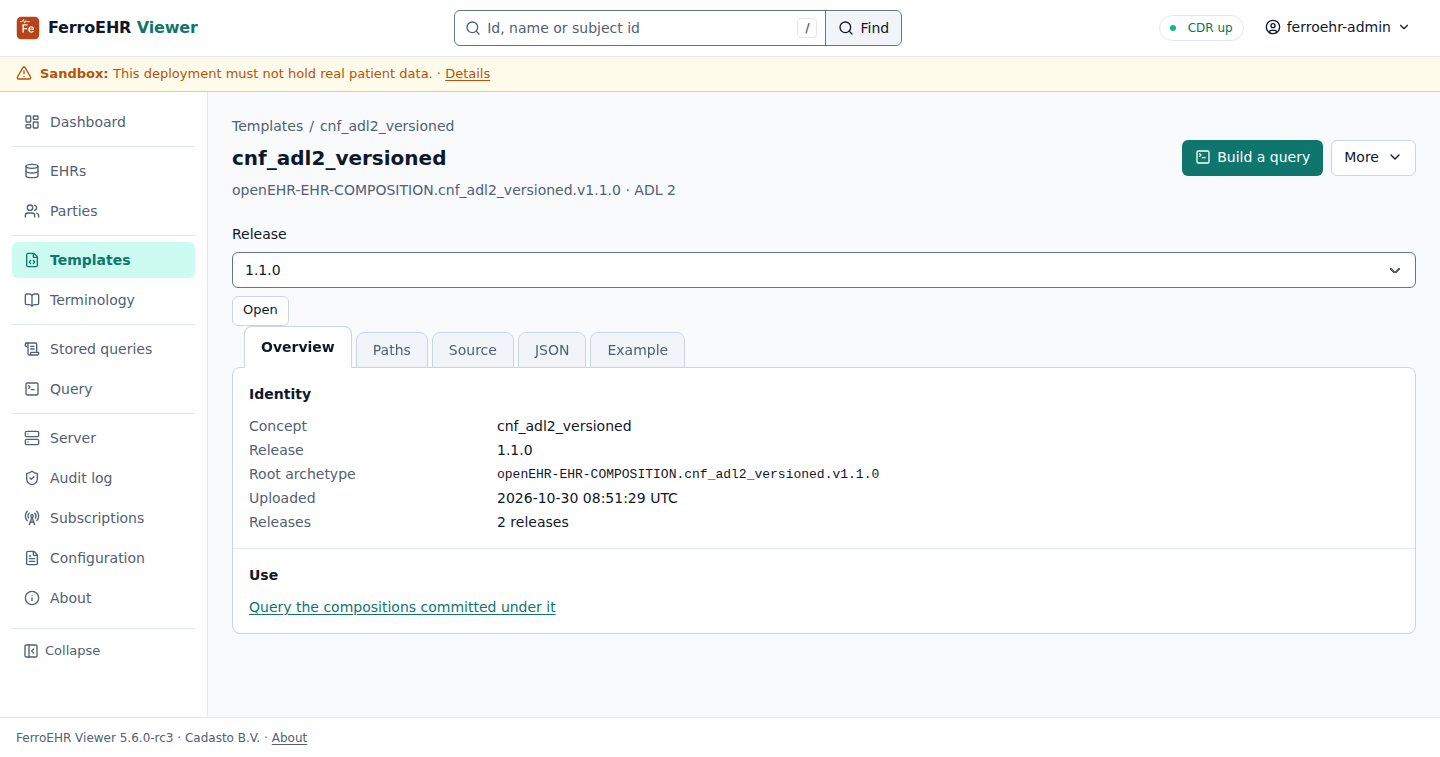Click the Configuration document icon
This screenshot has width=1440, height=757.
(32, 558)
